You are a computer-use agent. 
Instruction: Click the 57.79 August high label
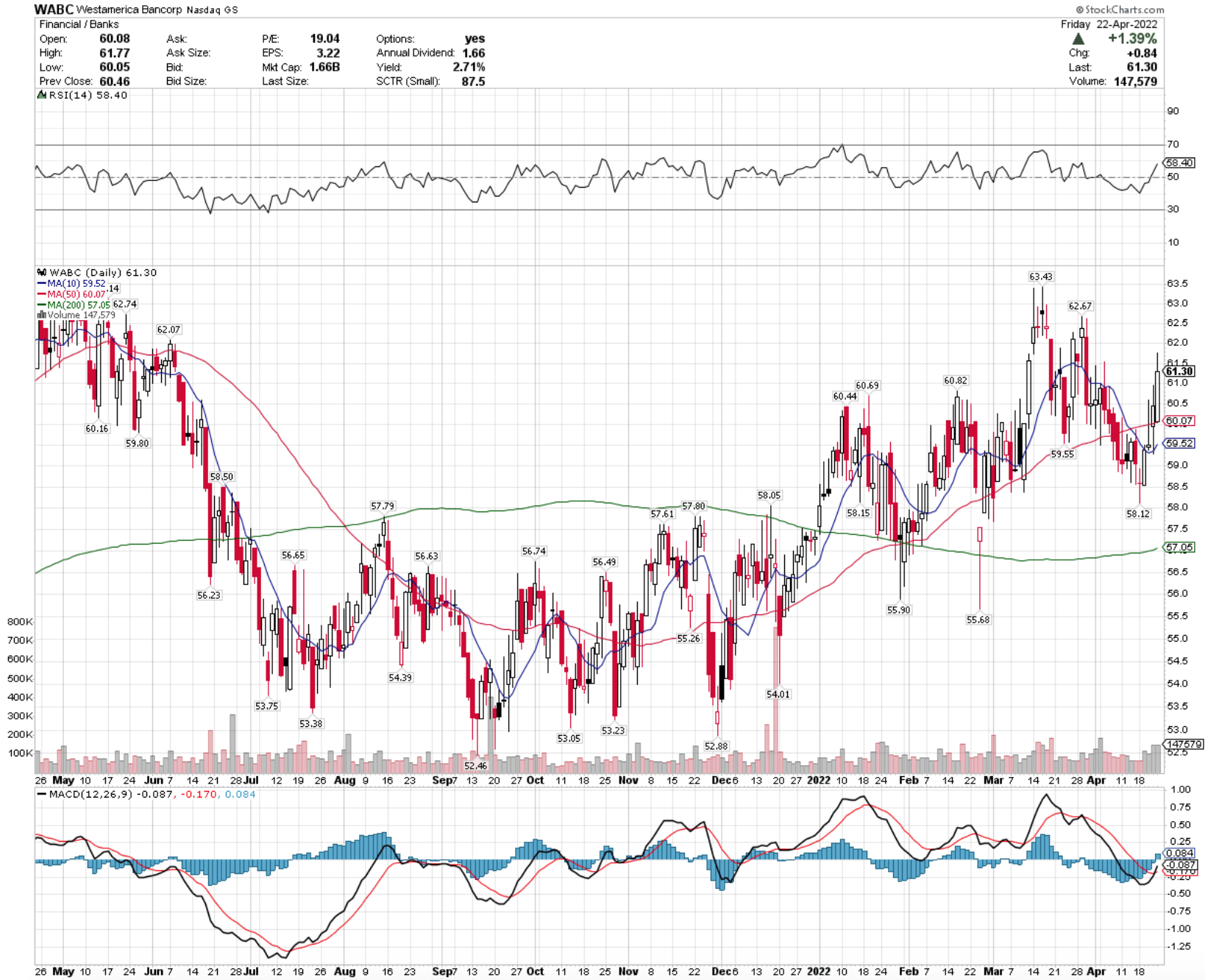pyautogui.click(x=383, y=506)
